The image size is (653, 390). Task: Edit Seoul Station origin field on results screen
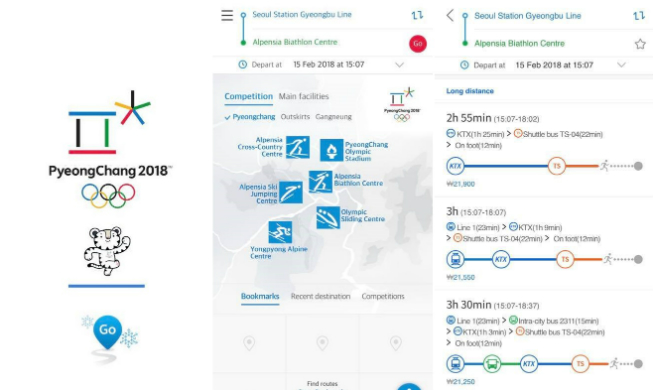(x=528, y=16)
